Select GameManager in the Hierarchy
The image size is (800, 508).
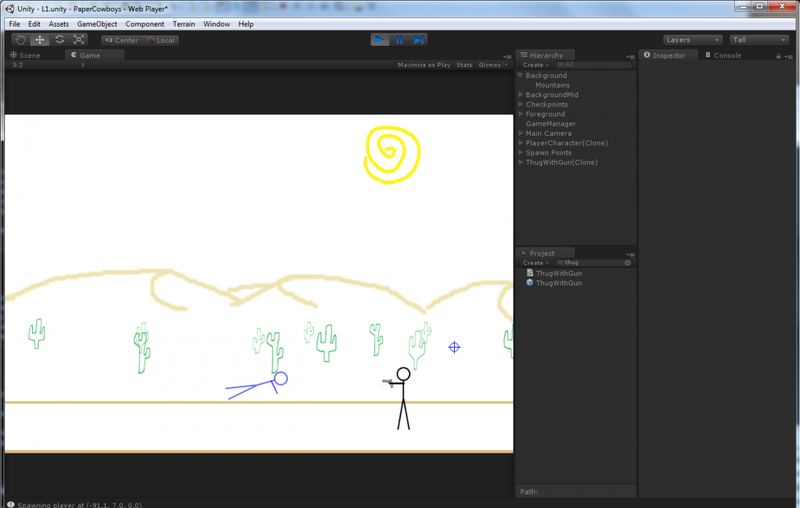551,124
